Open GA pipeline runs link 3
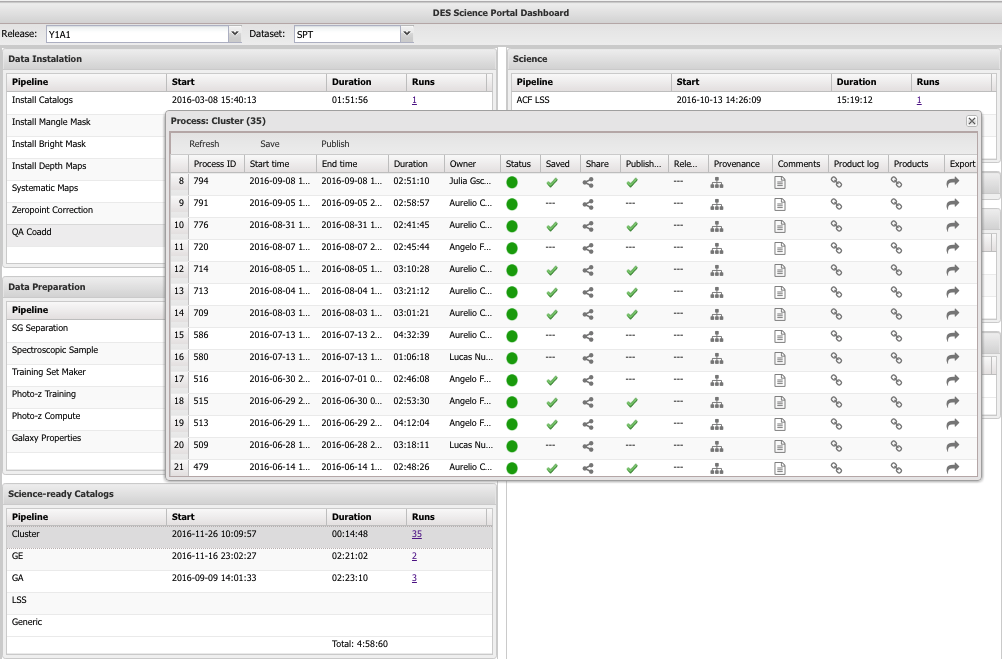 click(x=414, y=578)
